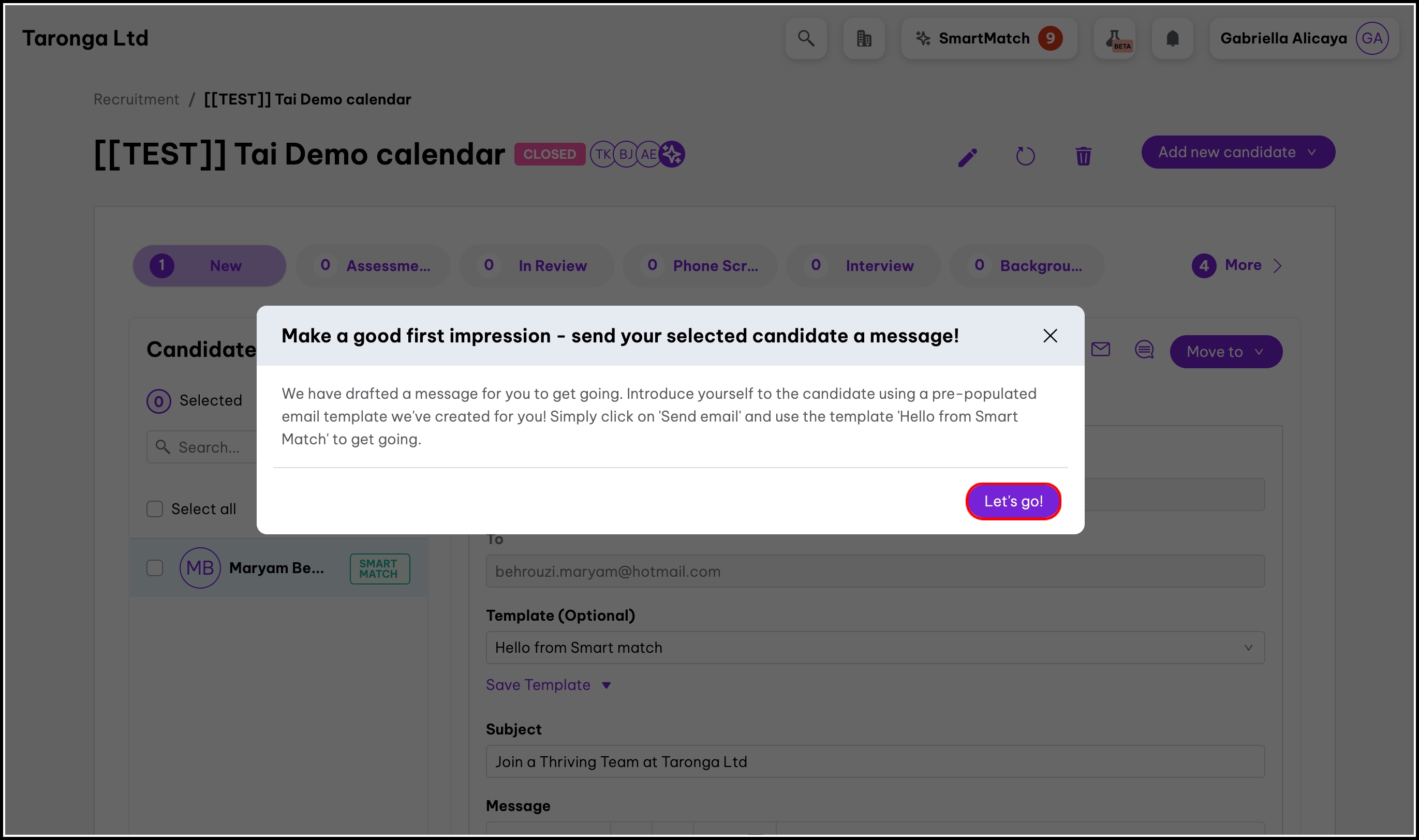This screenshot has height=840, width=1419.
Task: Select the In Review stage tab
Action: pos(536,265)
